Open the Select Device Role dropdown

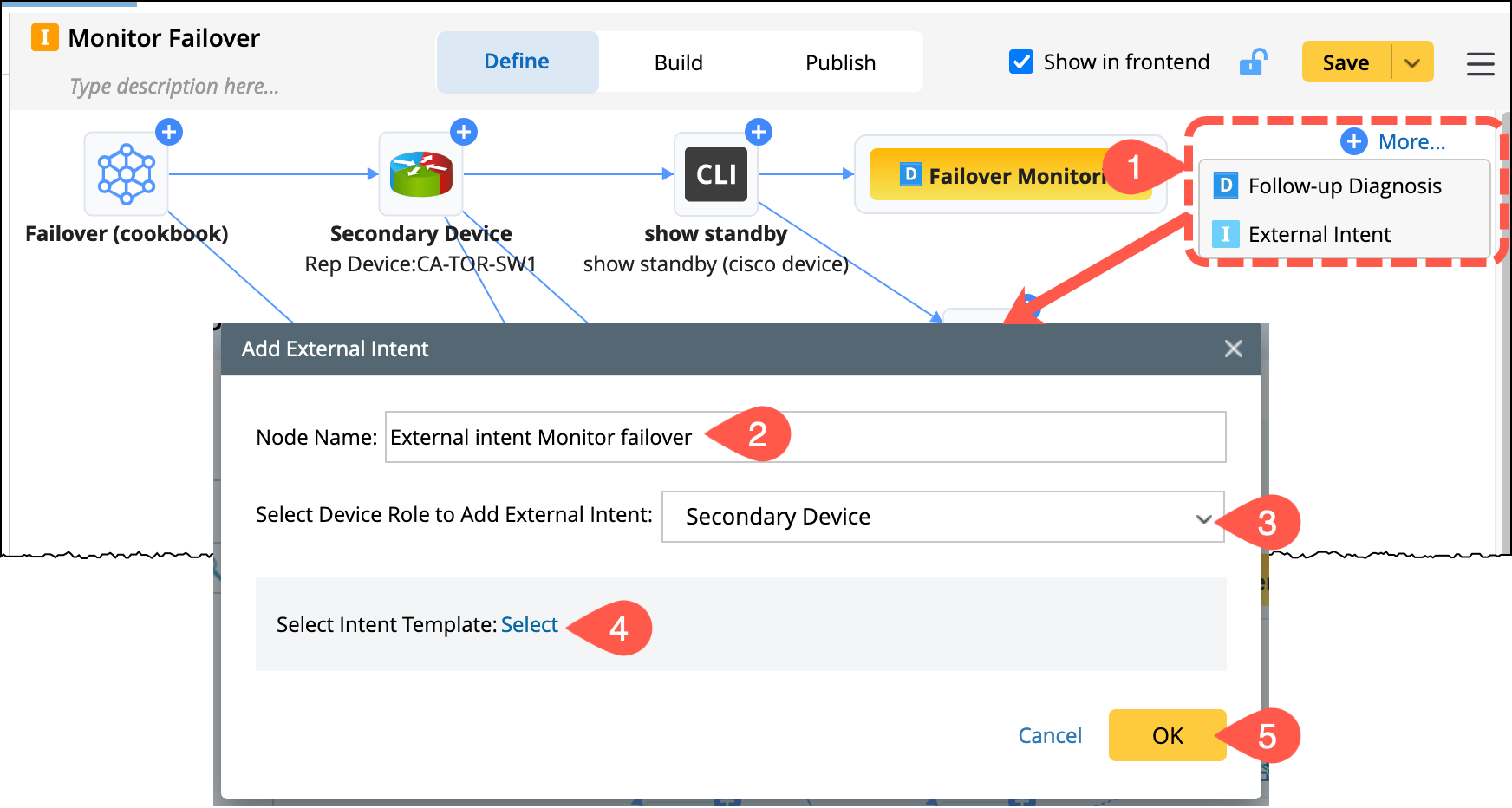point(942,517)
